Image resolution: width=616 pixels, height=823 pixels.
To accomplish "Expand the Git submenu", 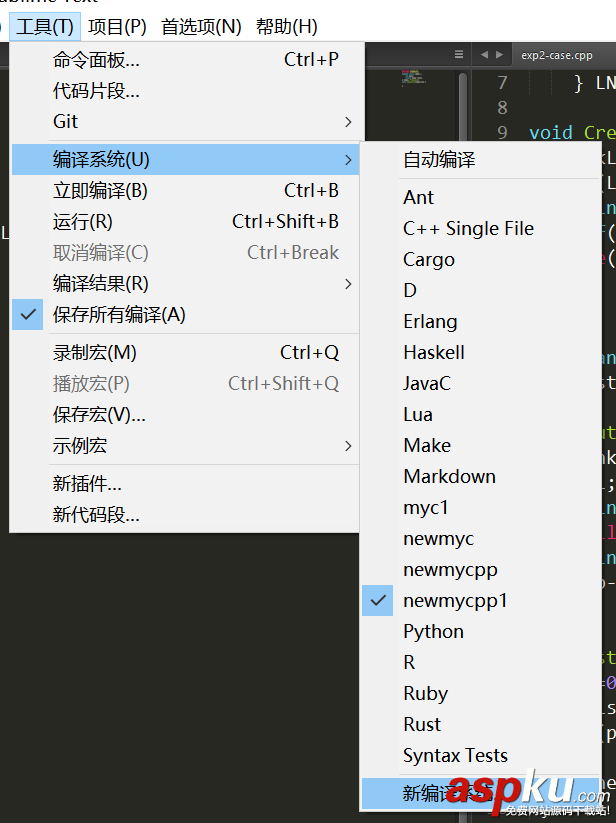I will [185, 122].
